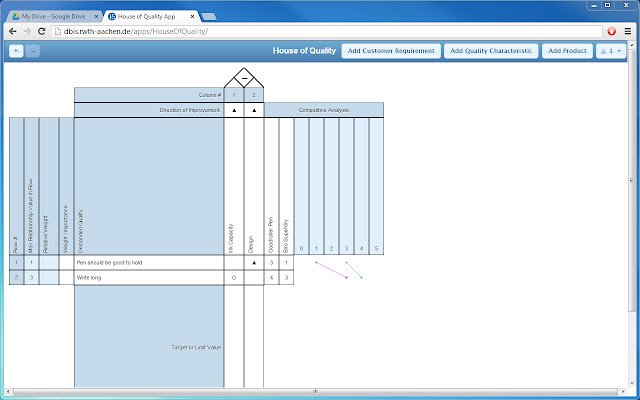The width and height of the screenshot is (640, 400).
Task: Click 'Max Relationship Value in Row' header
Action: [x=31, y=186]
